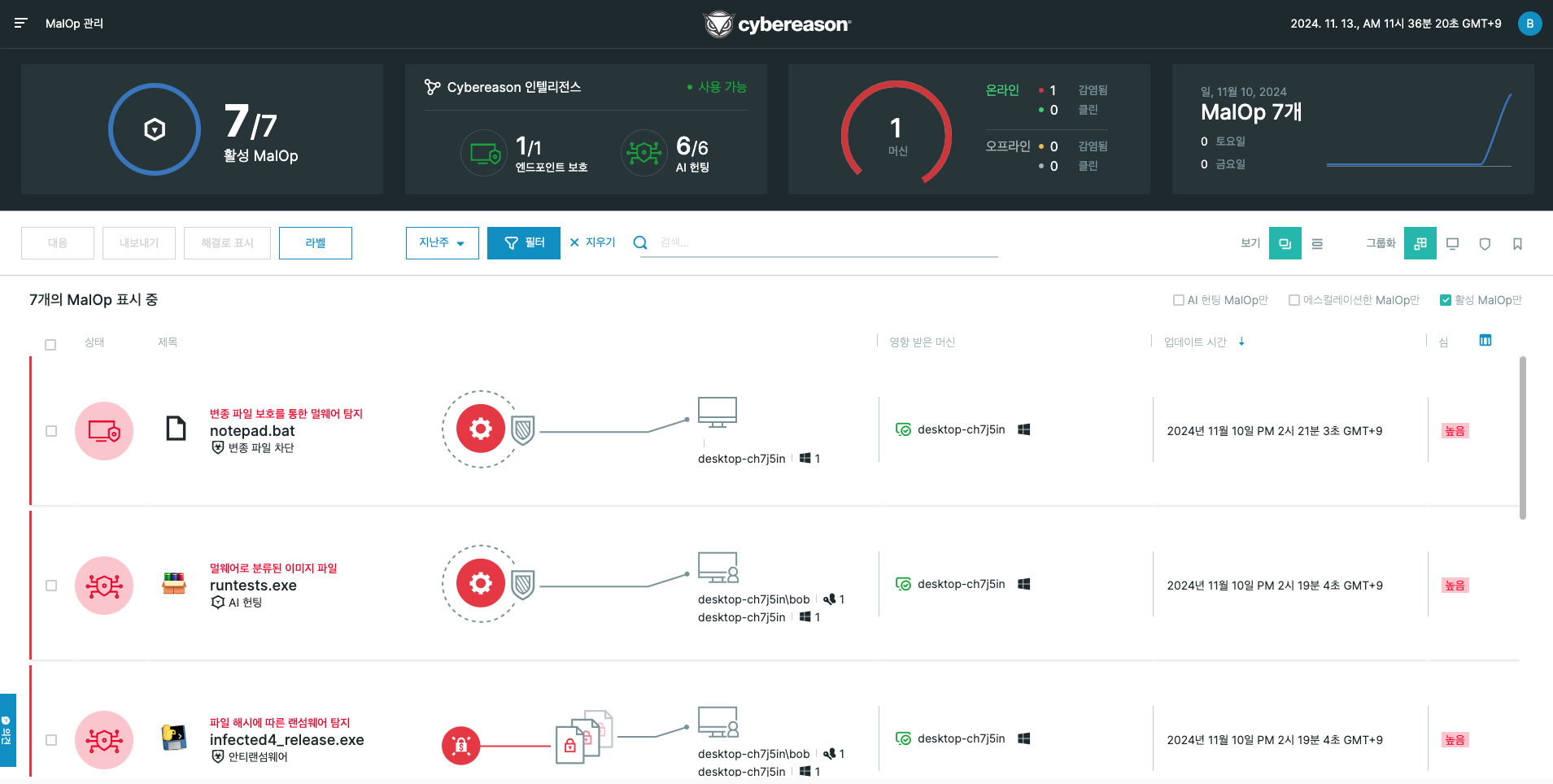This screenshot has height=784, width=1553.
Task: Click machine icon in notepad.bat diagram
Action: pyautogui.click(x=718, y=412)
